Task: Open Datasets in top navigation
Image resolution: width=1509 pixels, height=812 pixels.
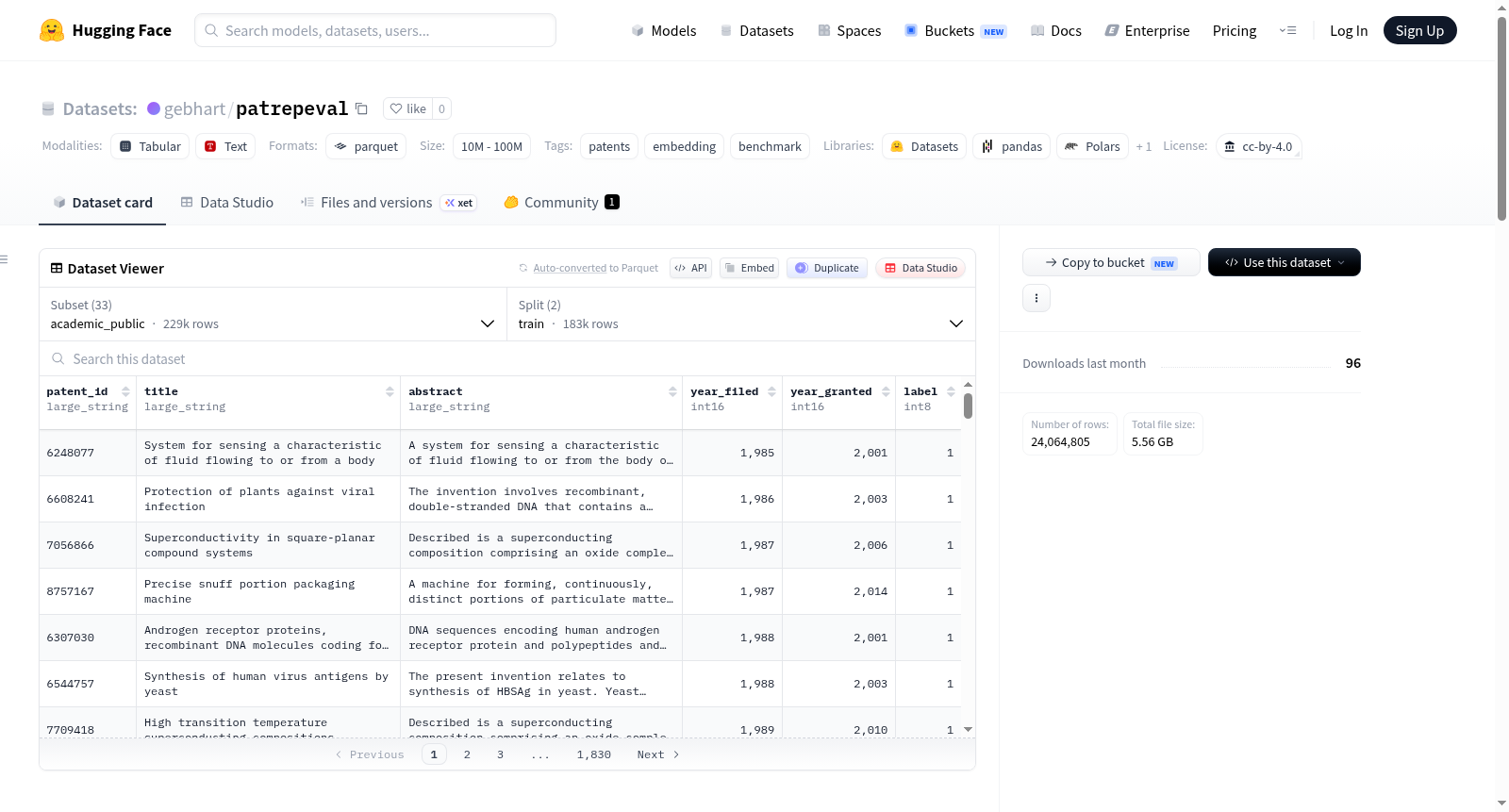Action: (757, 30)
